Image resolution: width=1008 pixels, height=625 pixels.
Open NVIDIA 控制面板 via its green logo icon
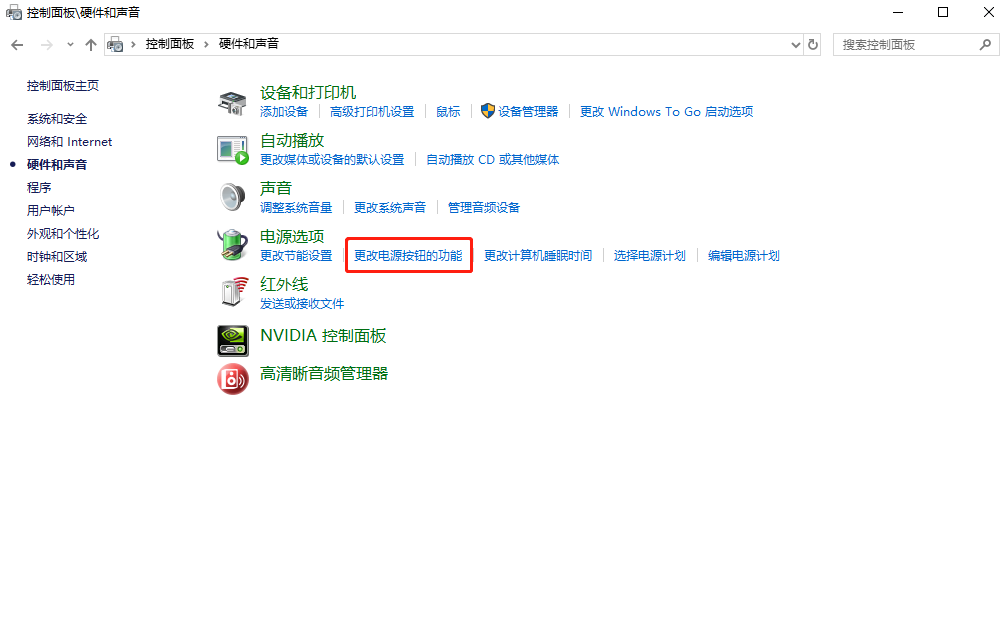[x=232, y=340]
